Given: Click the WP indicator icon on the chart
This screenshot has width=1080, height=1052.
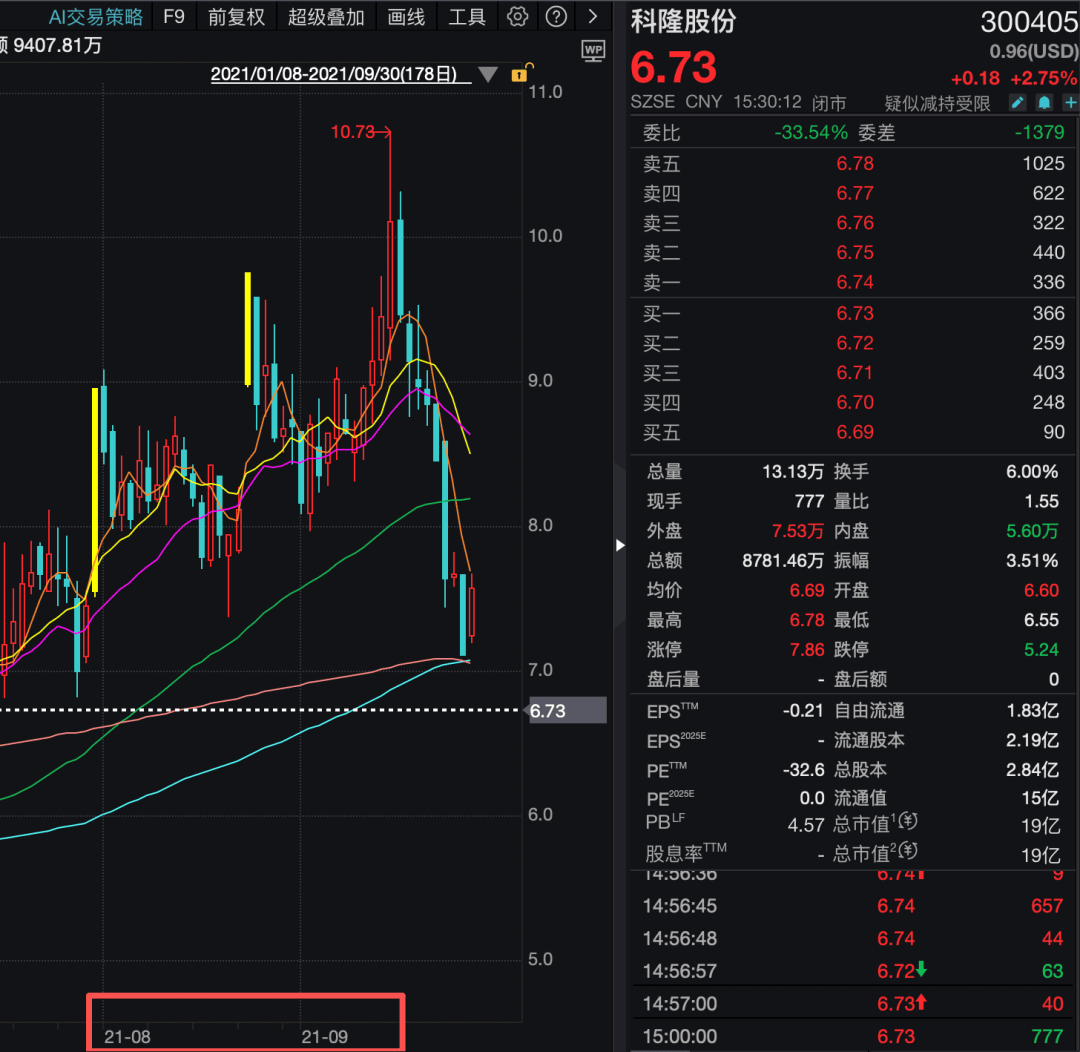Looking at the screenshot, I should point(593,50).
